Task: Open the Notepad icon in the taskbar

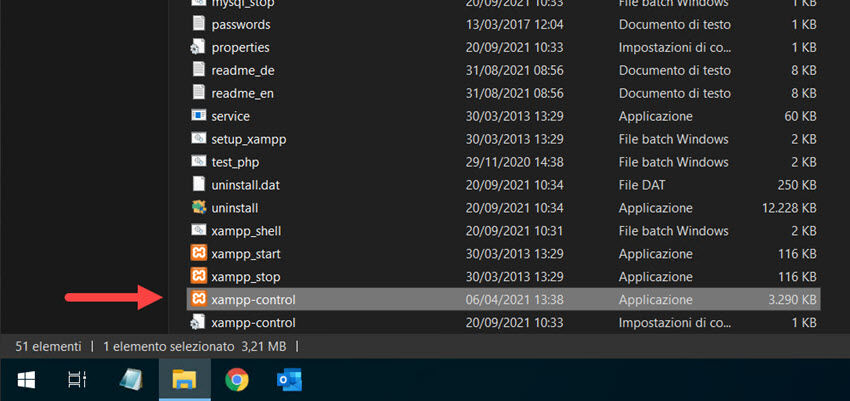Action: [x=131, y=379]
